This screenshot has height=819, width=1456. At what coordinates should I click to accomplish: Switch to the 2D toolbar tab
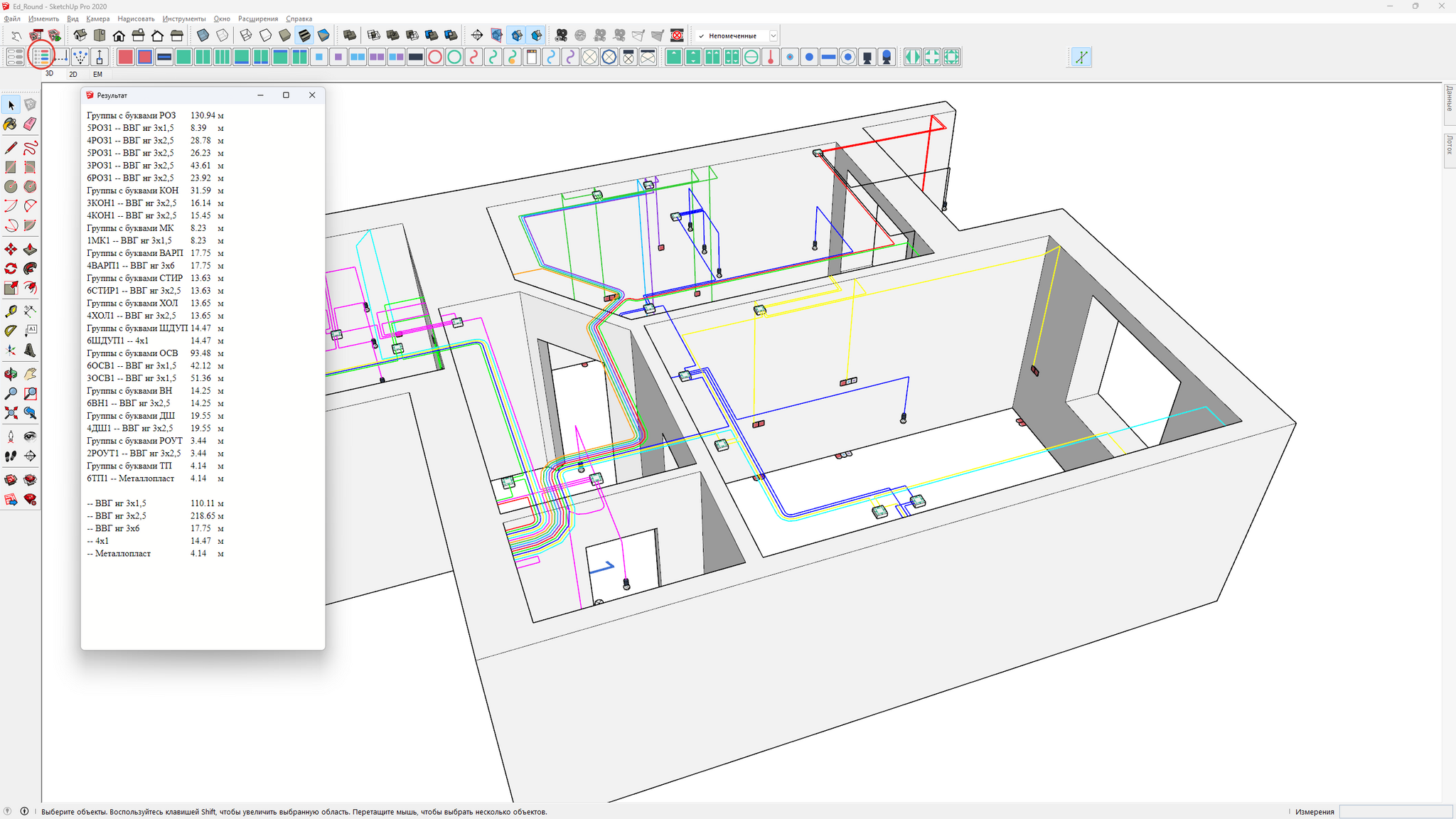[73, 74]
